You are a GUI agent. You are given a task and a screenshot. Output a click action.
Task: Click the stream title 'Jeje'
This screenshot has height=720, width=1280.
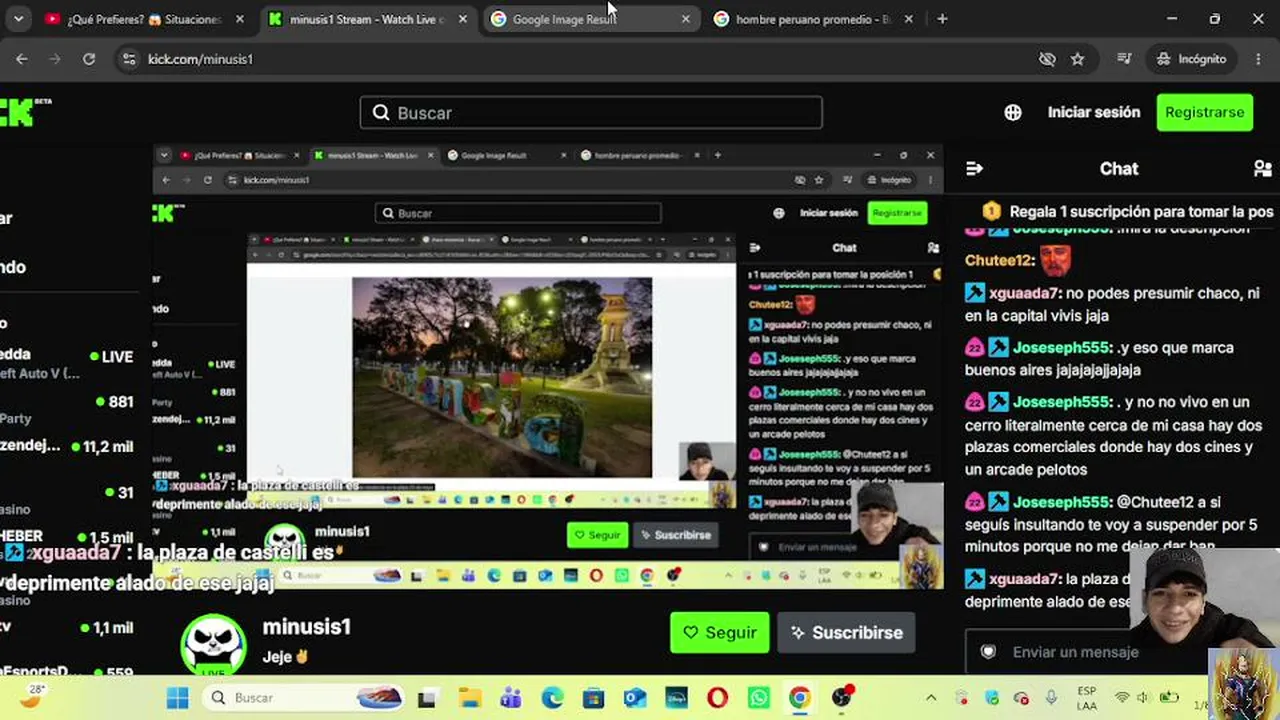pos(279,657)
